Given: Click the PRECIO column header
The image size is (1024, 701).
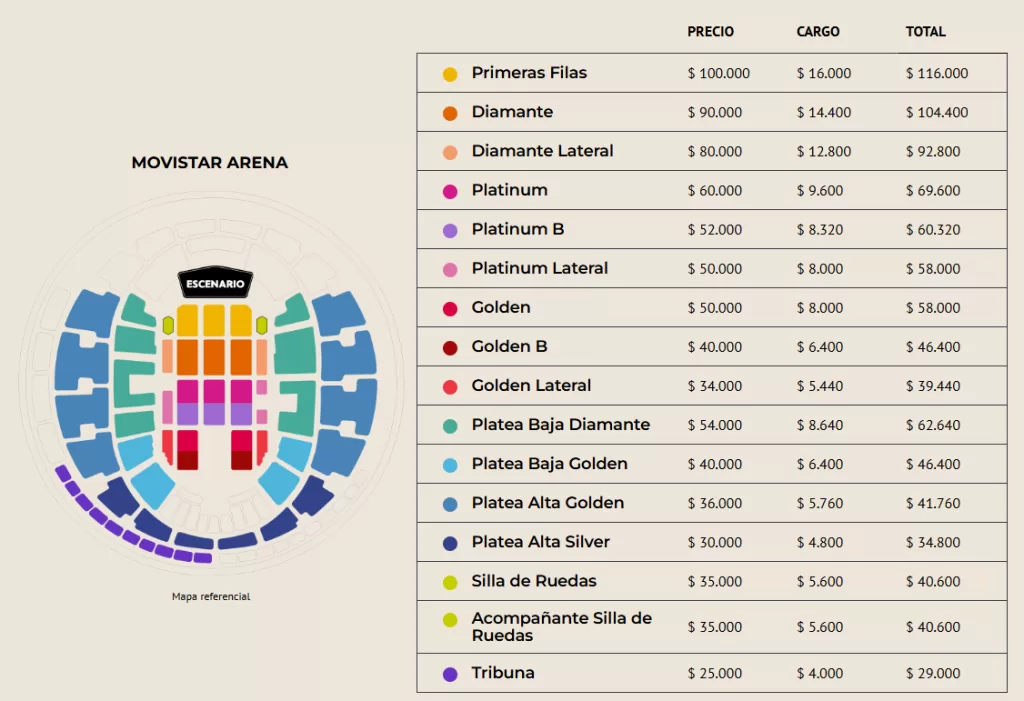Looking at the screenshot, I should click(710, 32).
